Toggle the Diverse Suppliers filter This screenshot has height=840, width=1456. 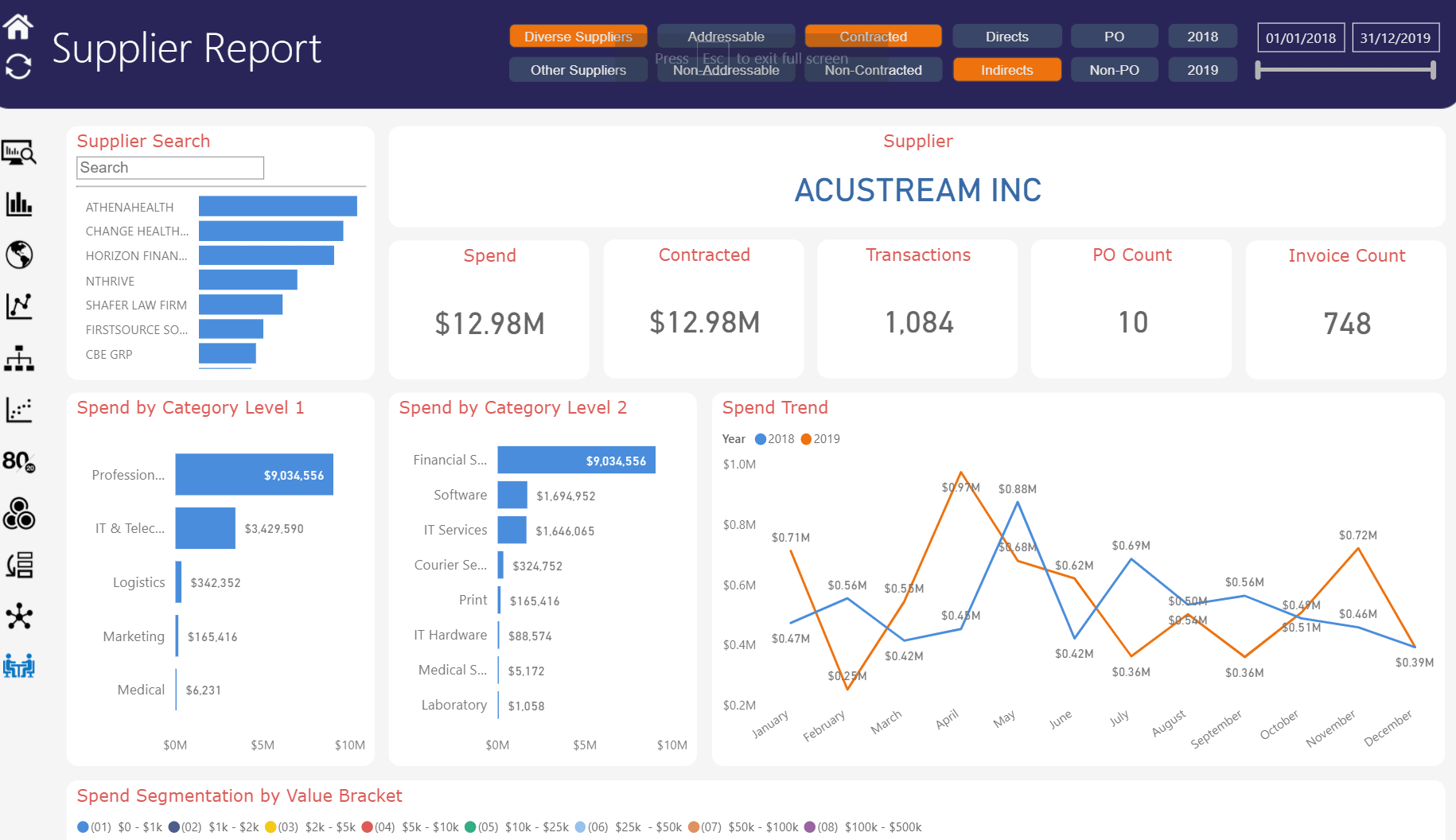(578, 37)
